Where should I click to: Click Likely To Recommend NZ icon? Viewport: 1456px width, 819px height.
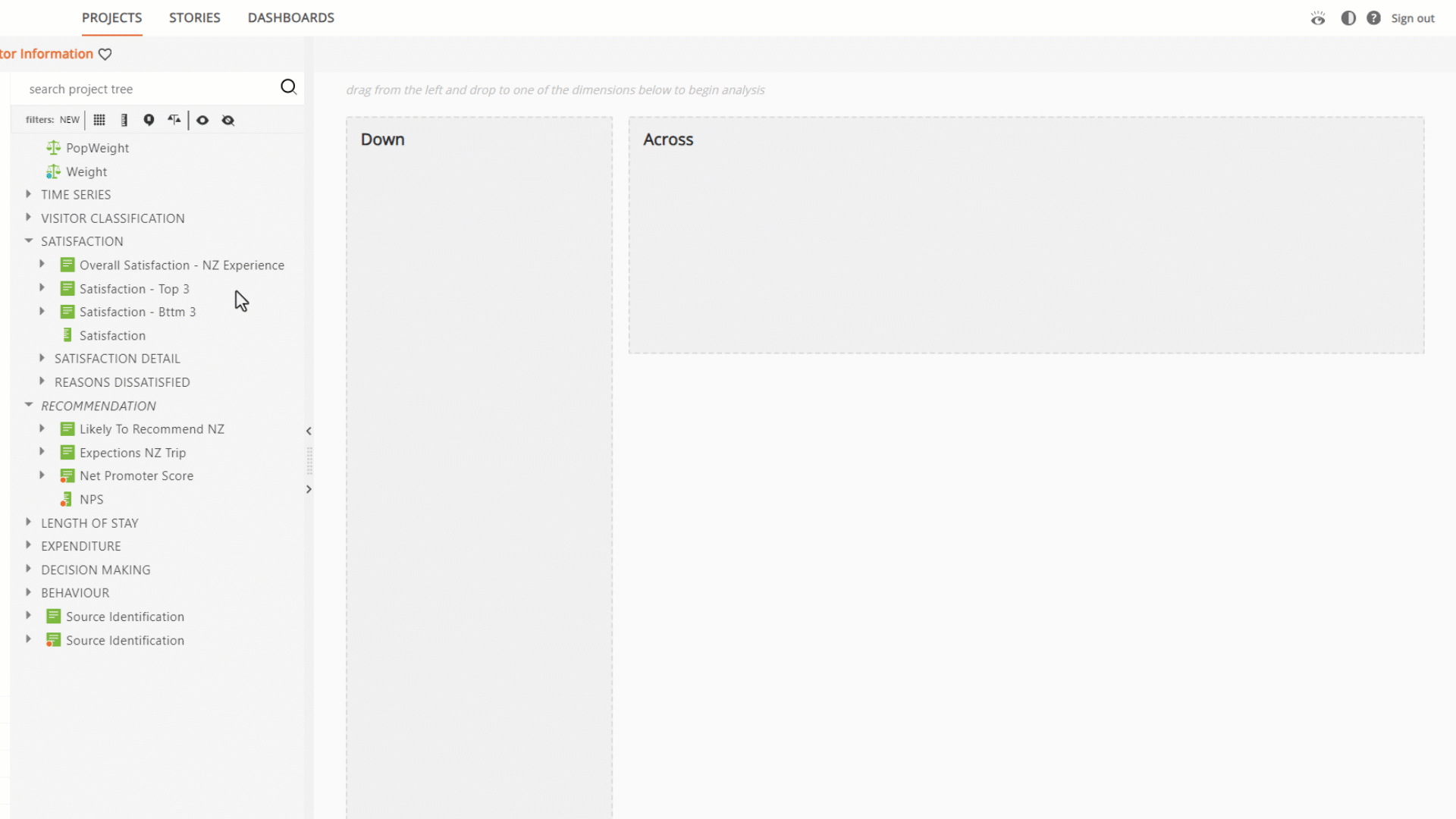point(67,428)
